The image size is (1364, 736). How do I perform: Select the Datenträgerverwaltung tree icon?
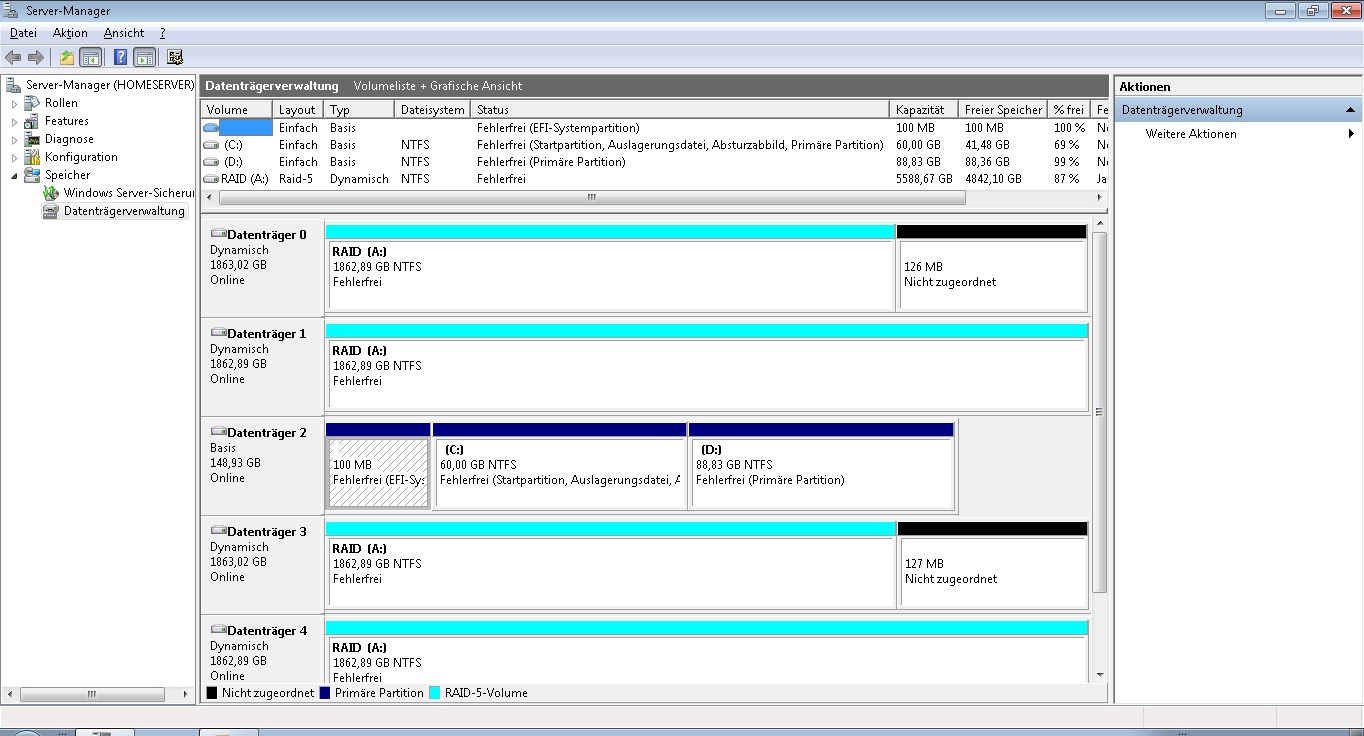[x=52, y=211]
